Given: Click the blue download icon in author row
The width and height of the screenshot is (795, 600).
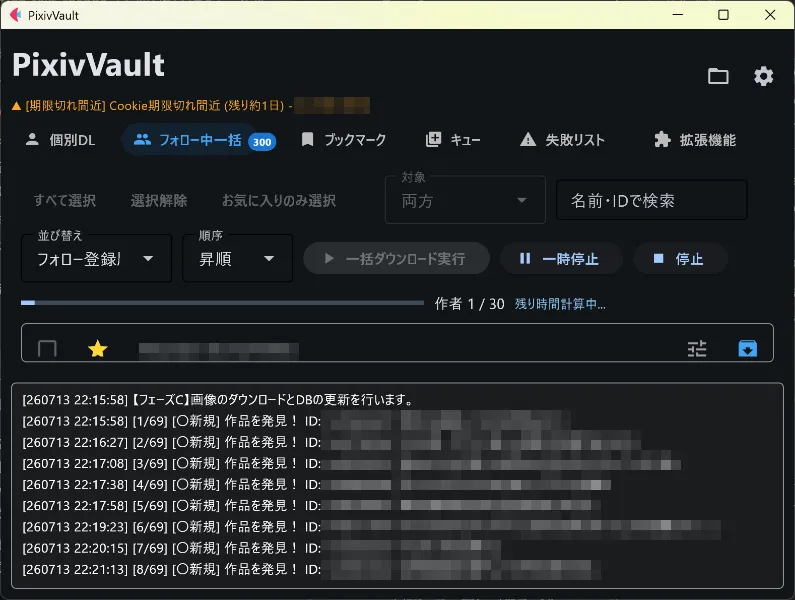Looking at the screenshot, I should (x=747, y=348).
